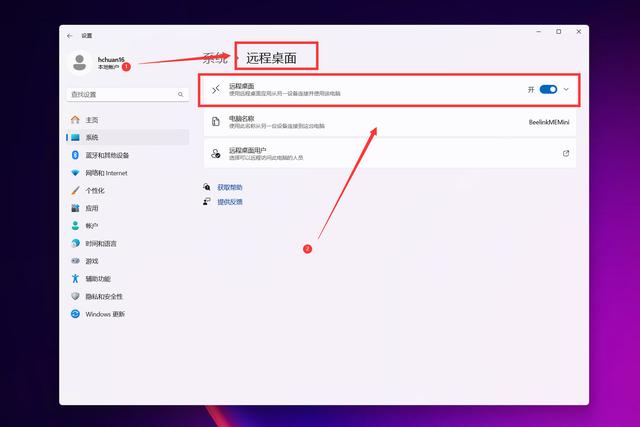Open 蓝牙和其他设备 settings

[x=127, y=155]
